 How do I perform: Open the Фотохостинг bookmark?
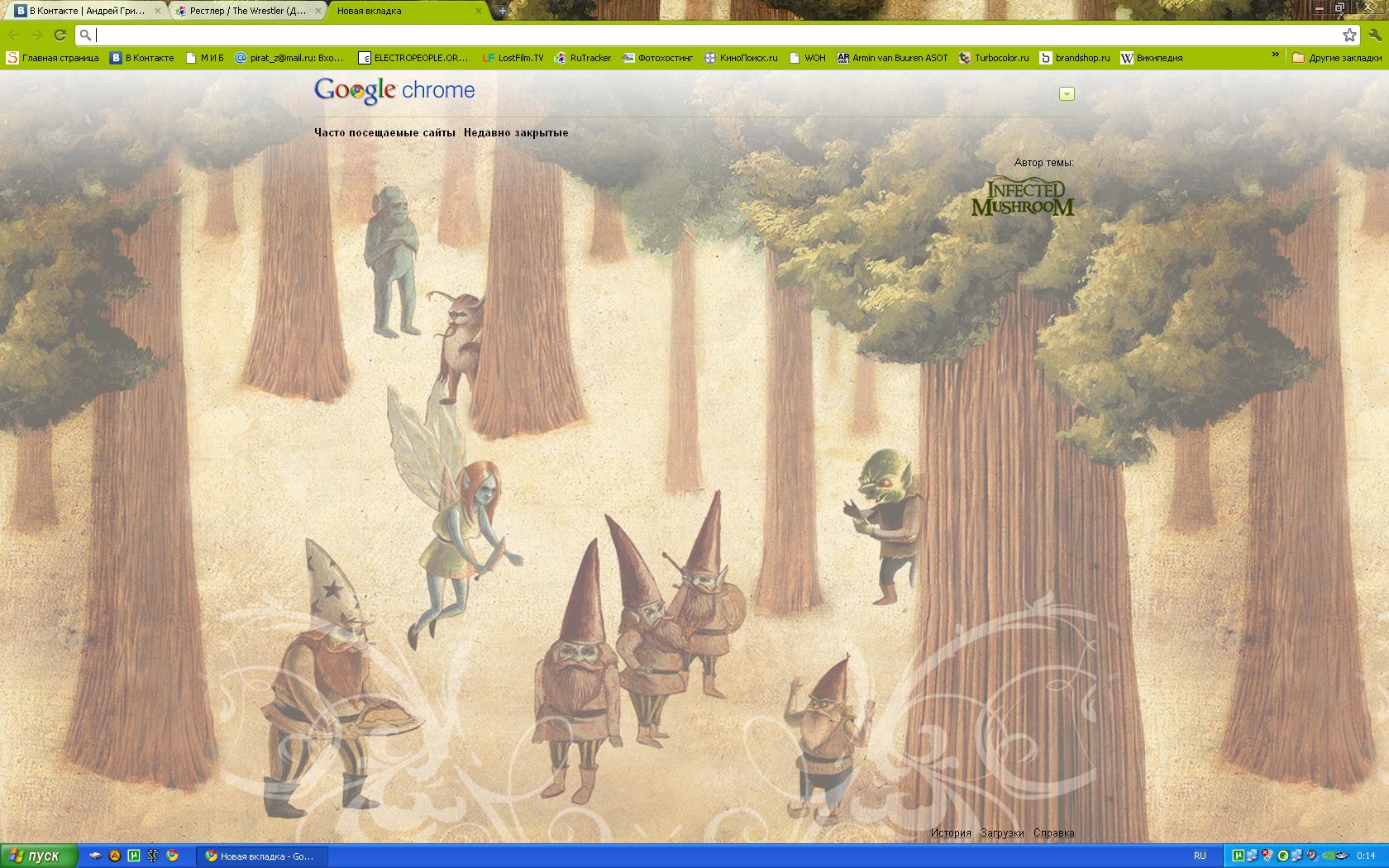click(x=658, y=58)
